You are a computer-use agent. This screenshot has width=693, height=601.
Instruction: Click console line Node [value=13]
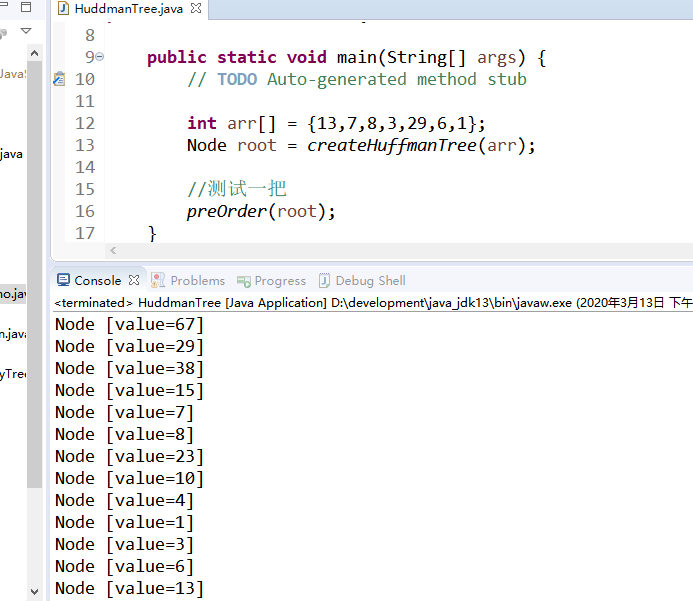click(129, 589)
